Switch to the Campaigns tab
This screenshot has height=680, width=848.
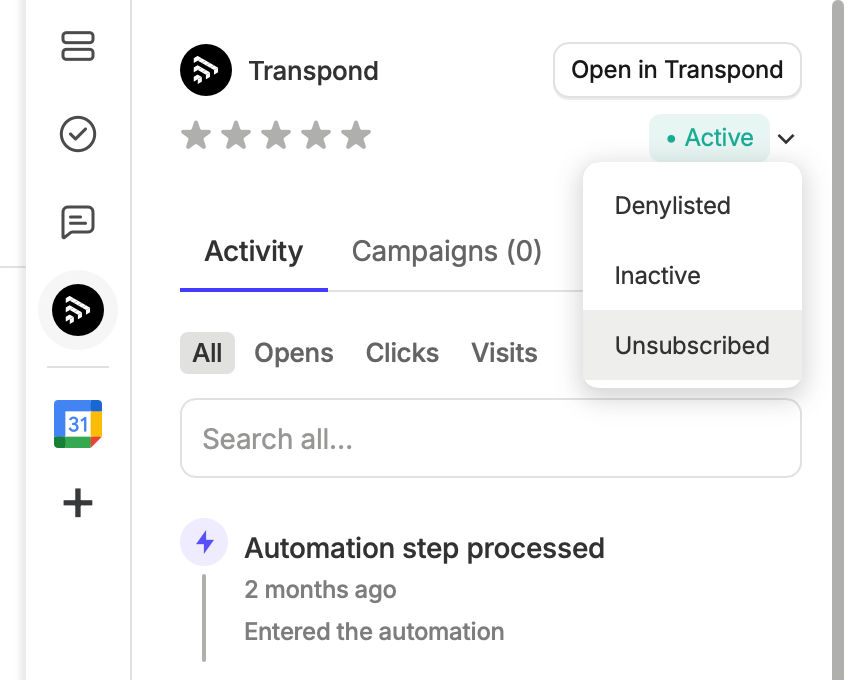[x=446, y=251]
